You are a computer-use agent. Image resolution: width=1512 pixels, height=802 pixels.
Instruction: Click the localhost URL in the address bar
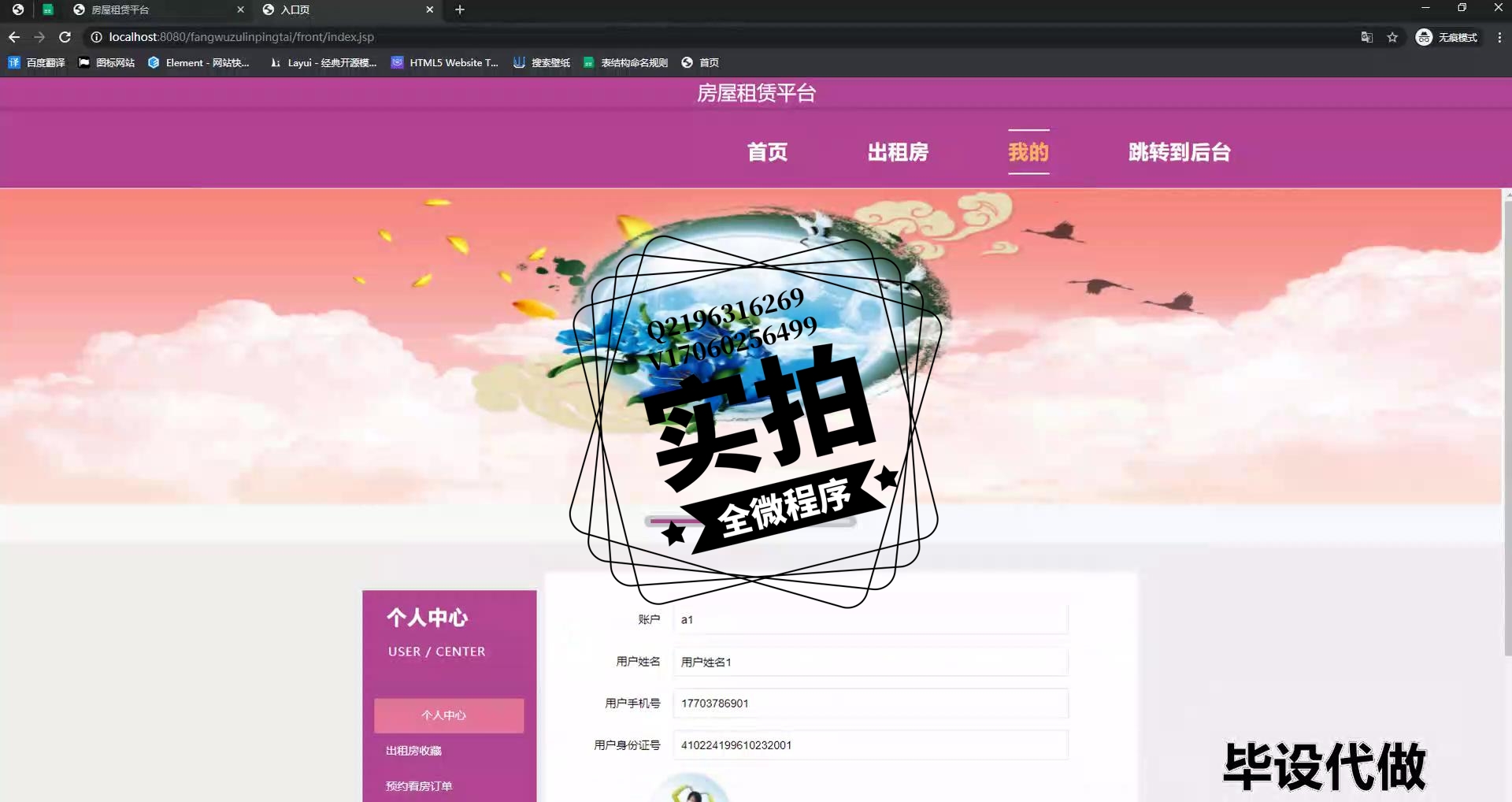point(241,37)
